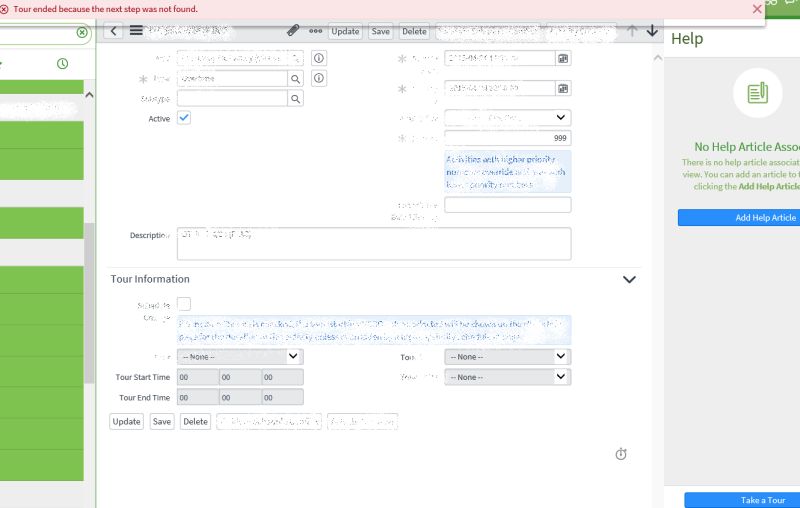Click the top Save button
Screen dimensions: 800x508
pos(381,31)
